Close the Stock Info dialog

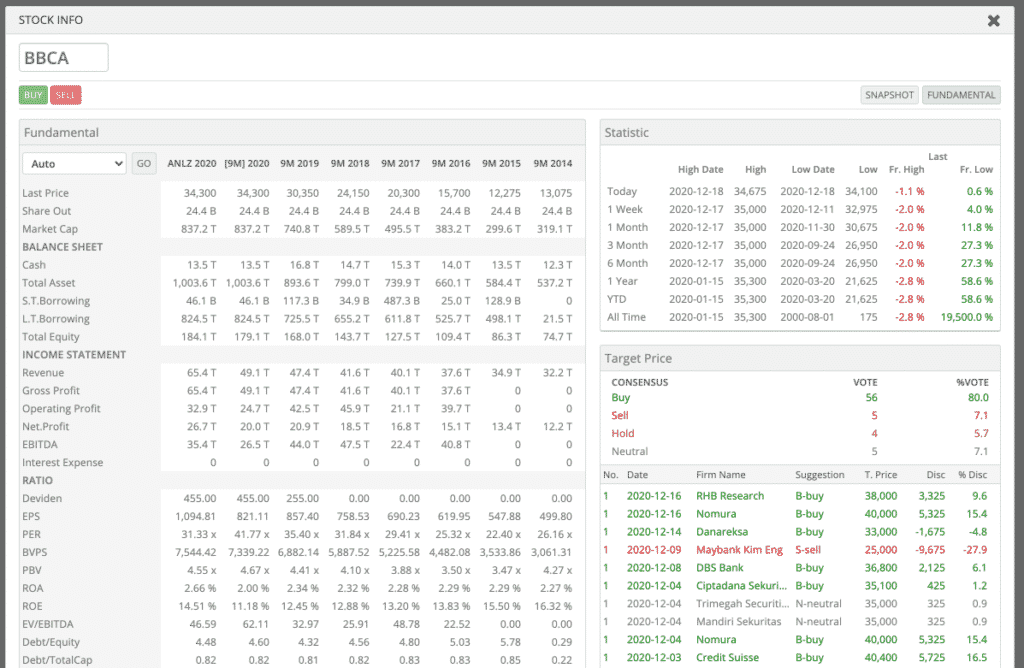click(x=993, y=20)
